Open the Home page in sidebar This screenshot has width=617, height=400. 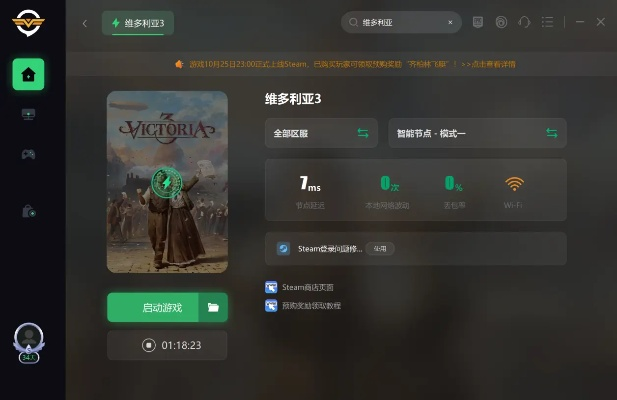coord(28,74)
